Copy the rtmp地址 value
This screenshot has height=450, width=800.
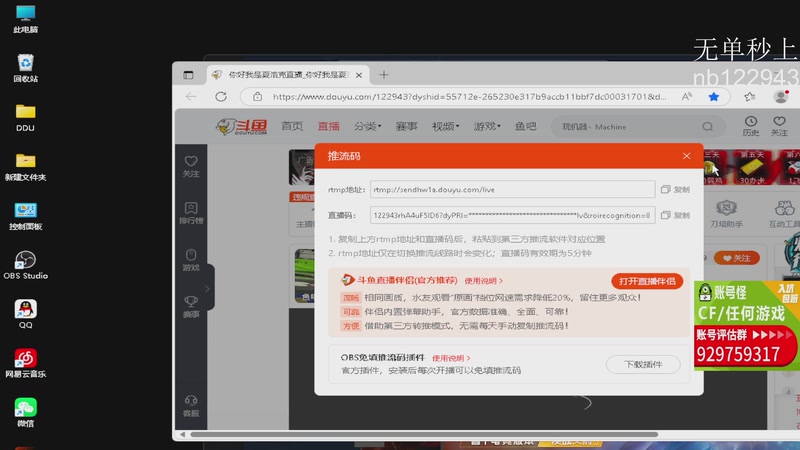tap(675, 189)
